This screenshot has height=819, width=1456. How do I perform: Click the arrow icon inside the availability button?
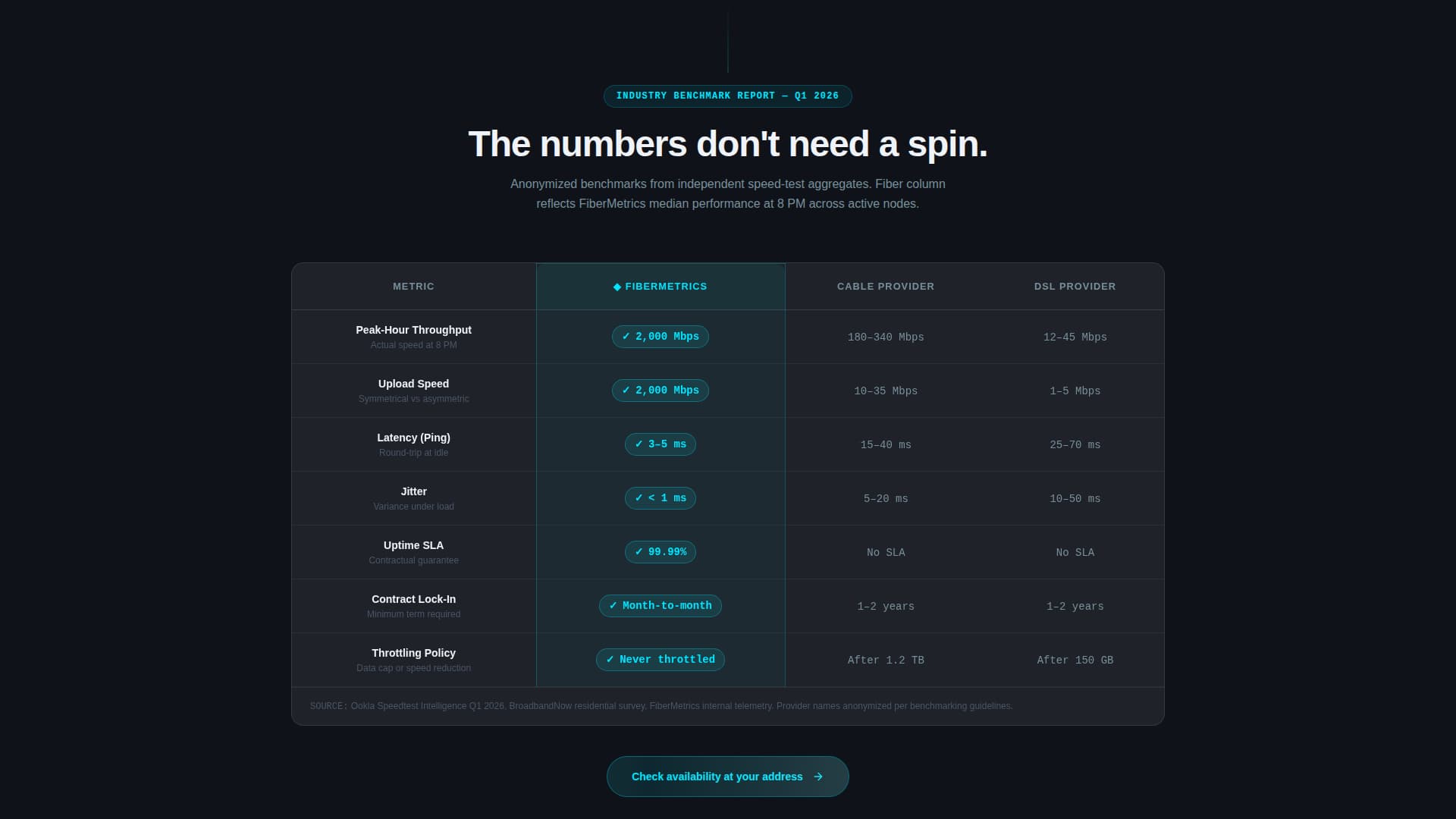click(819, 777)
